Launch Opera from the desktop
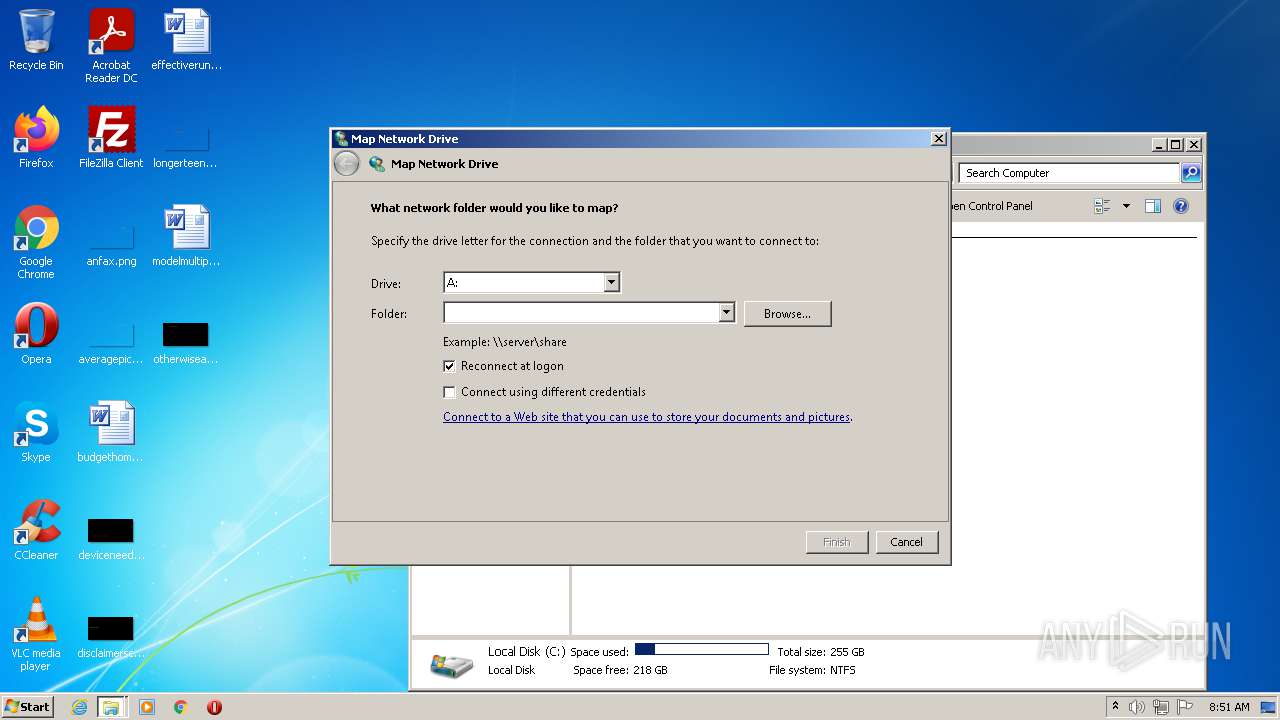Screen dimensions: 1280x720 coord(36,334)
